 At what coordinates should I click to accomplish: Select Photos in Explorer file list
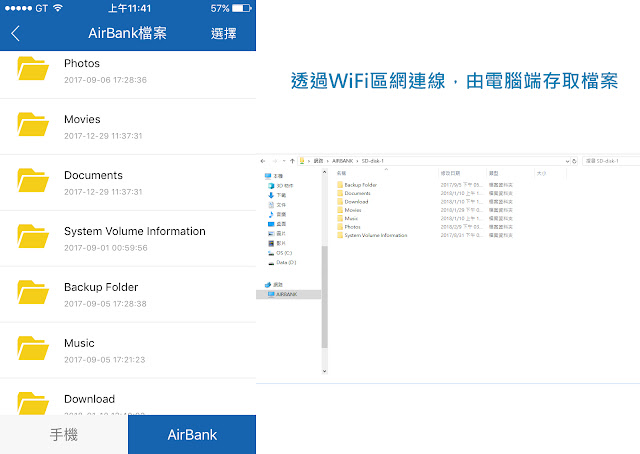pyautogui.click(x=349, y=227)
